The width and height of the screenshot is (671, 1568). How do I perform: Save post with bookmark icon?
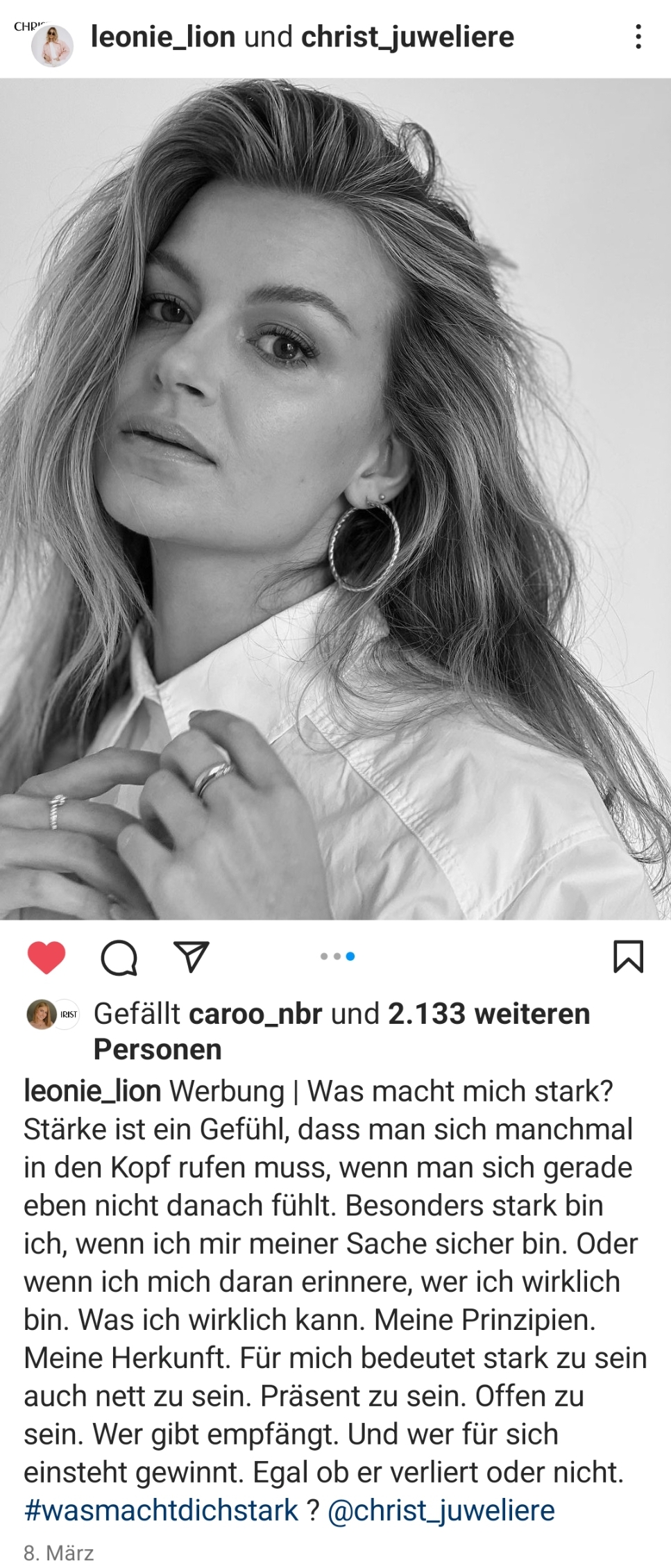(628, 956)
